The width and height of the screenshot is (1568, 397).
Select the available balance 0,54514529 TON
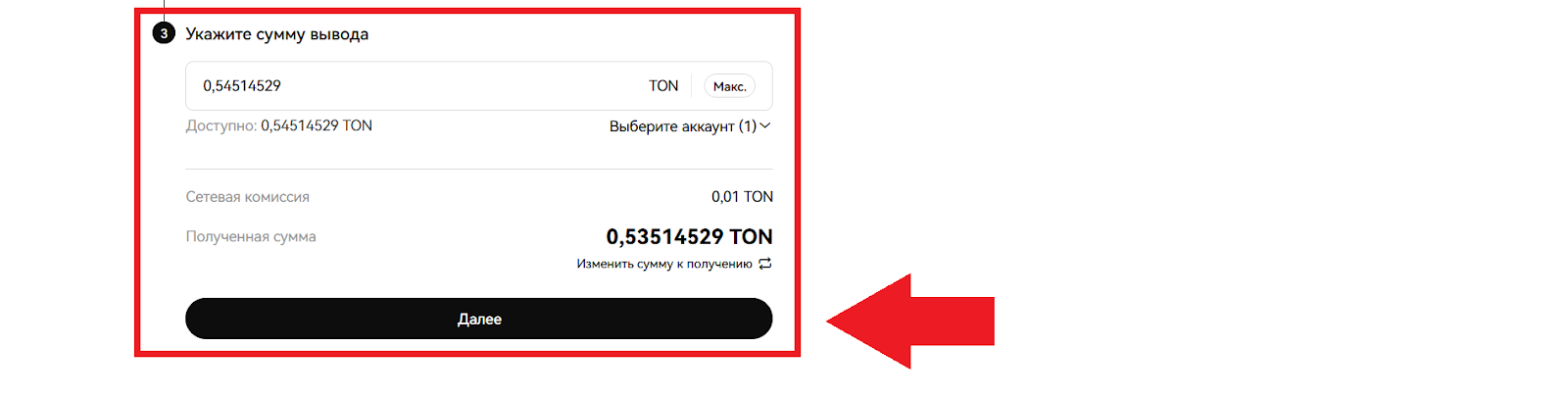[x=317, y=125]
